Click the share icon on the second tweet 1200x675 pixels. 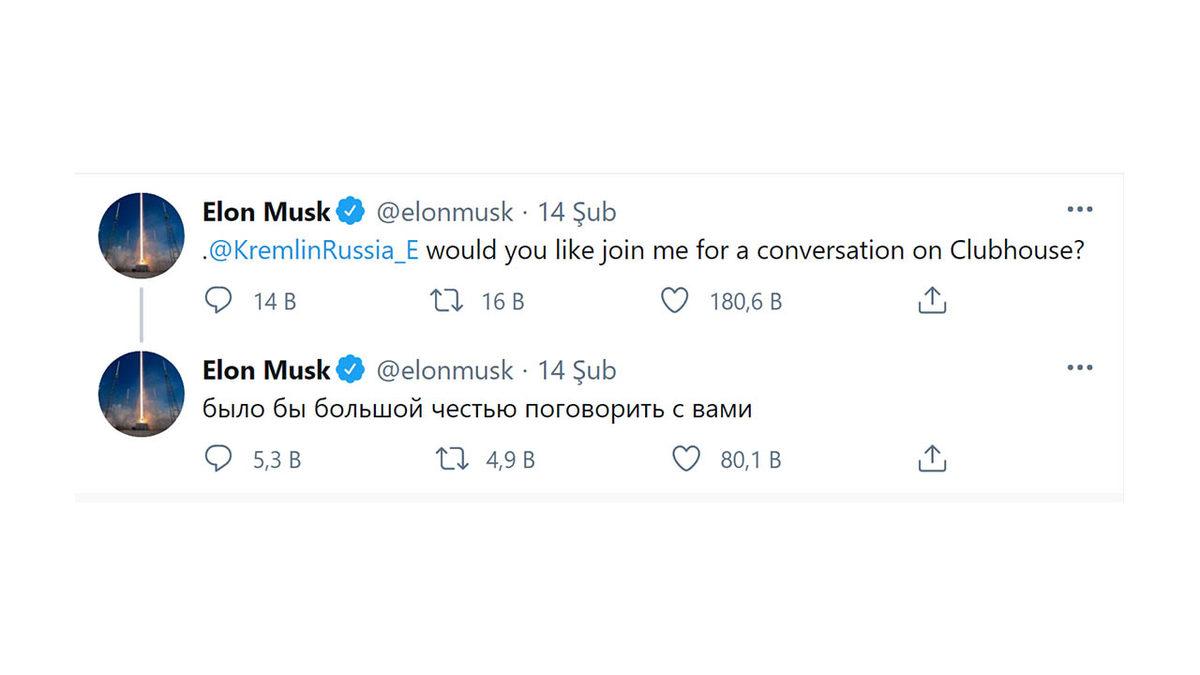click(x=931, y=458)
